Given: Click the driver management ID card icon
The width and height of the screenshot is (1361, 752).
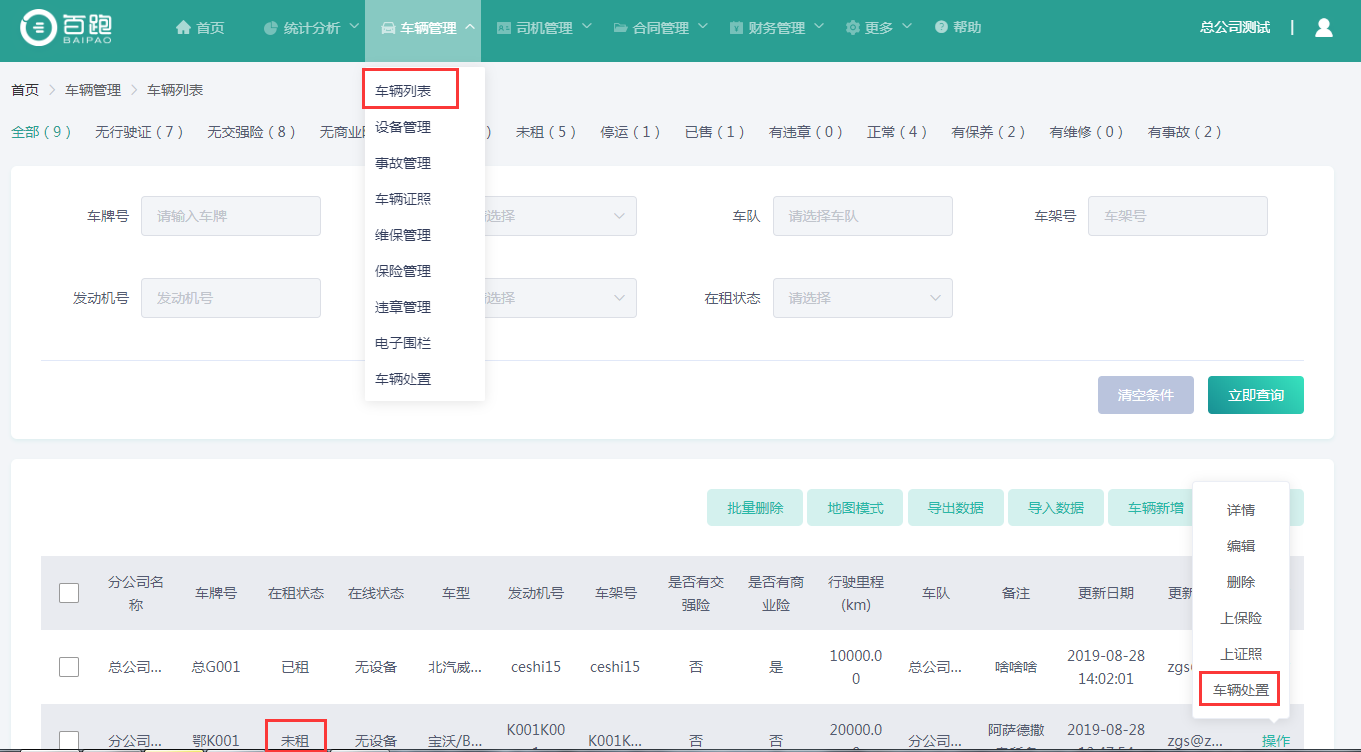Looking at the screenshot, I should tap(504, 28).
